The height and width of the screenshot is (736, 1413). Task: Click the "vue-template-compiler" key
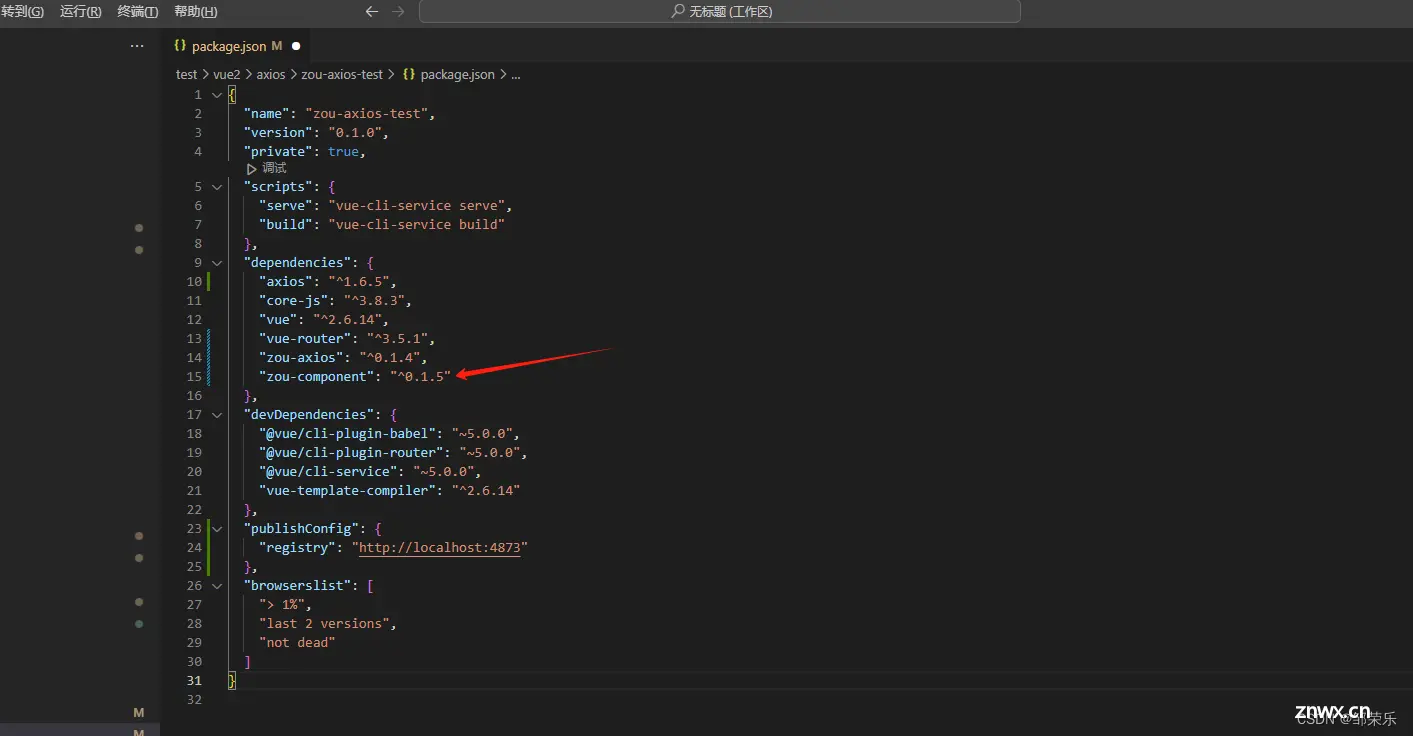pos(347,491)
